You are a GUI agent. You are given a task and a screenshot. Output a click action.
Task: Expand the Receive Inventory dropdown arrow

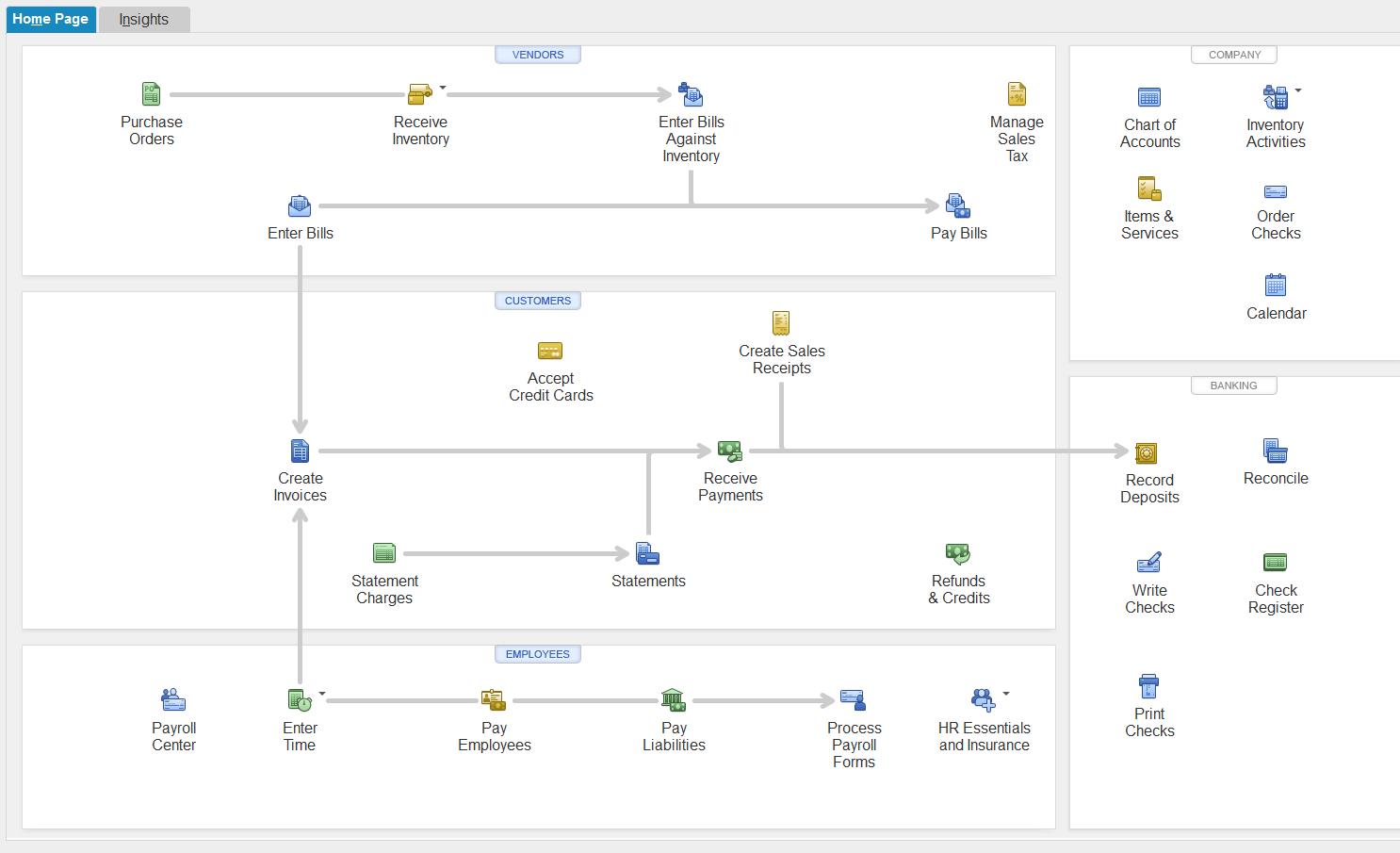coord(443,89)
